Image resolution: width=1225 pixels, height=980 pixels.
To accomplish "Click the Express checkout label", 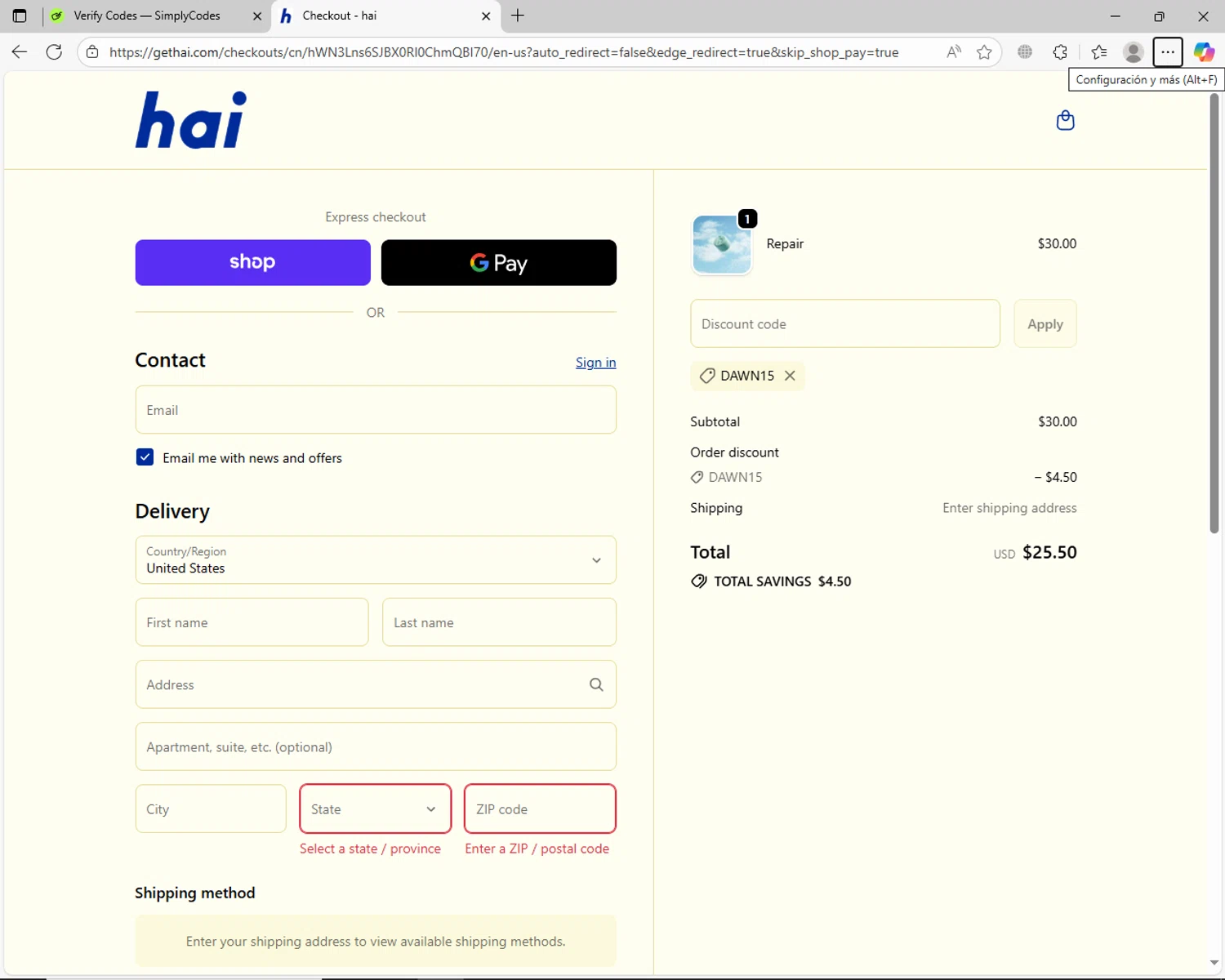I will coord(376,217).
